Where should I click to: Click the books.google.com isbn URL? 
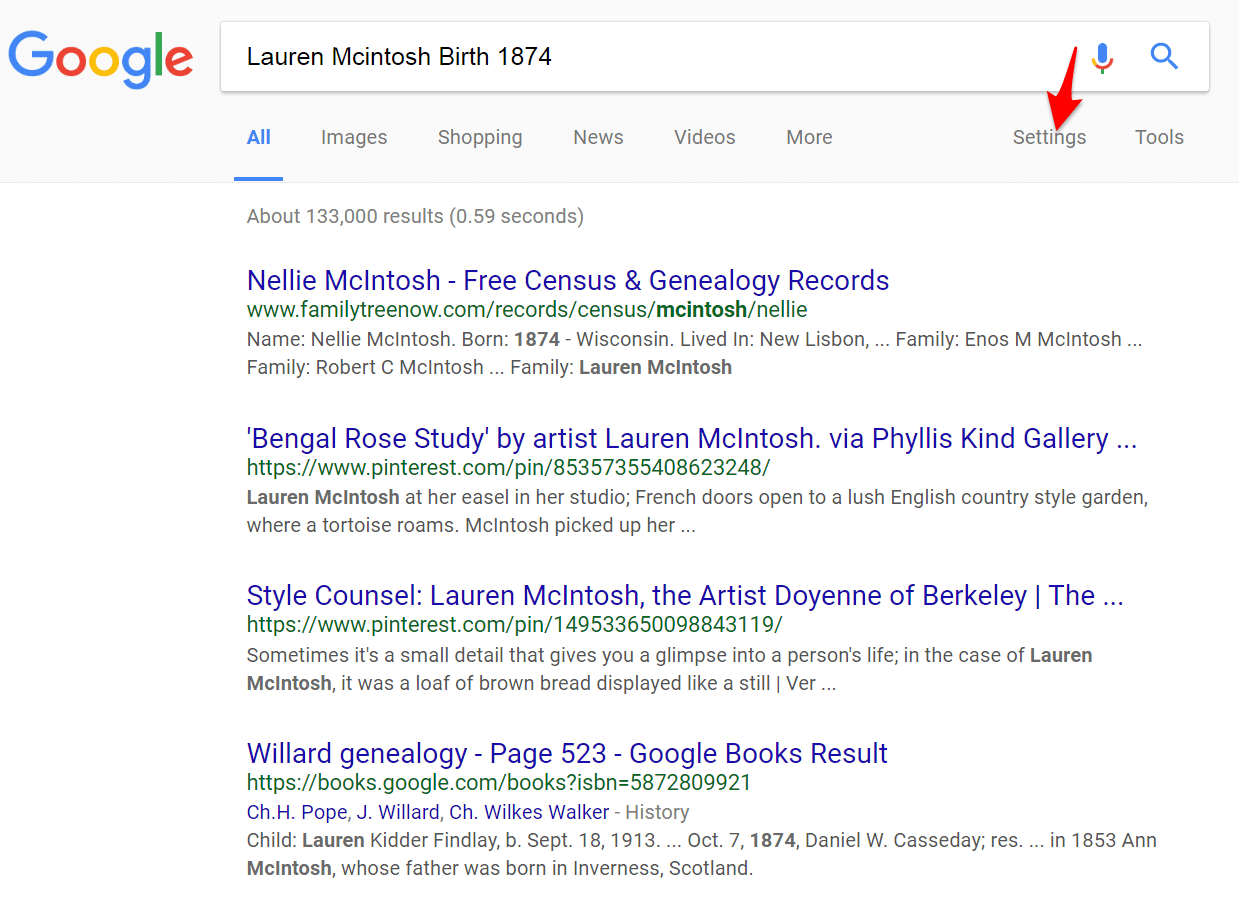(499, 782)
